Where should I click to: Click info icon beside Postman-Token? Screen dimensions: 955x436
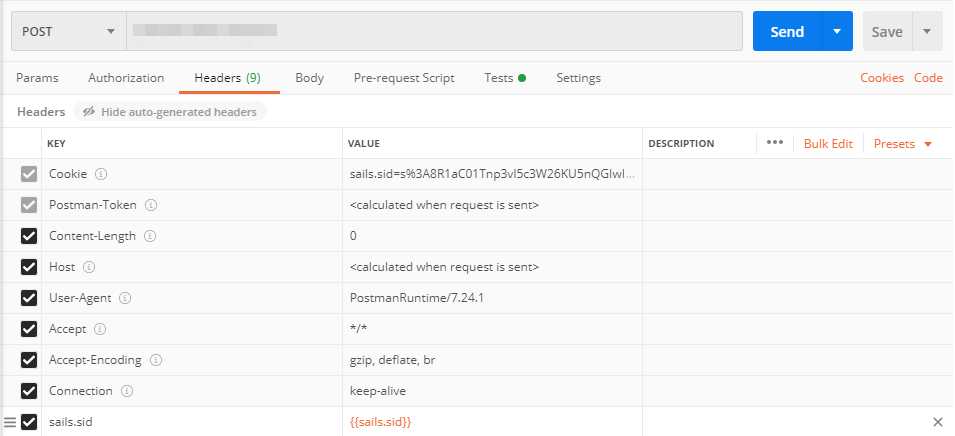pos(151,205)
